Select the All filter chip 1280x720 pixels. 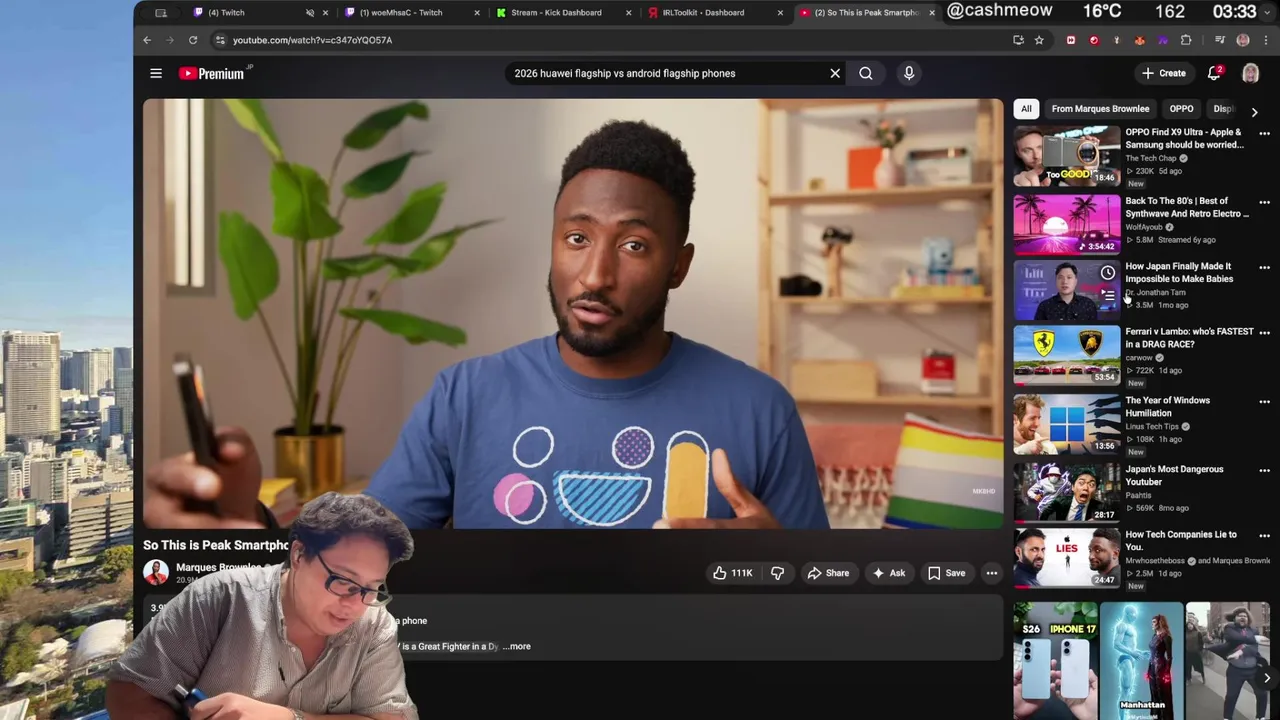click(x=1026, y=108)
